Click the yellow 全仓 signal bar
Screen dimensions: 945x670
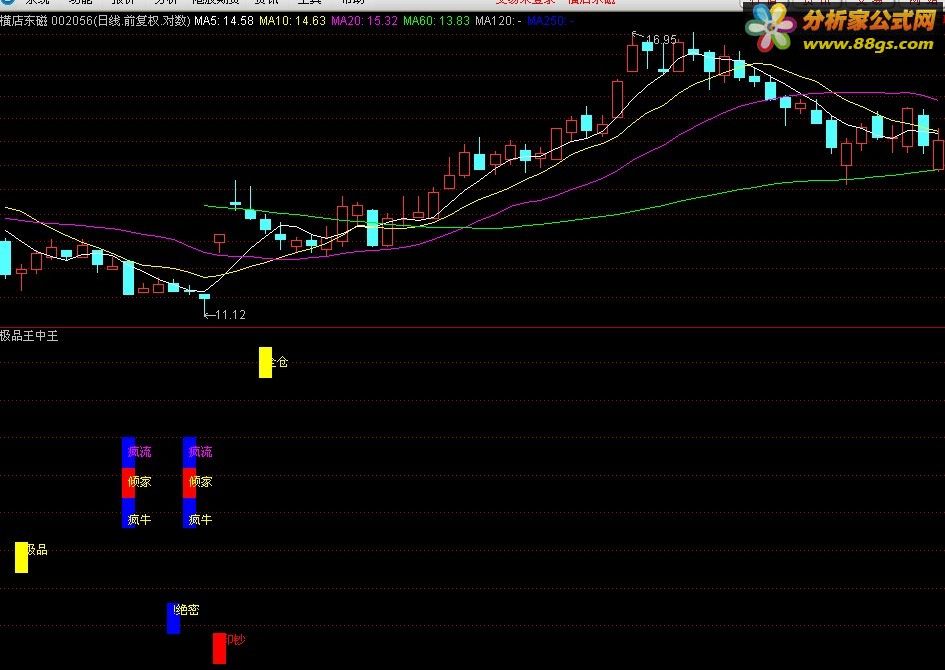pyautogui.click(x=265, y=362)
